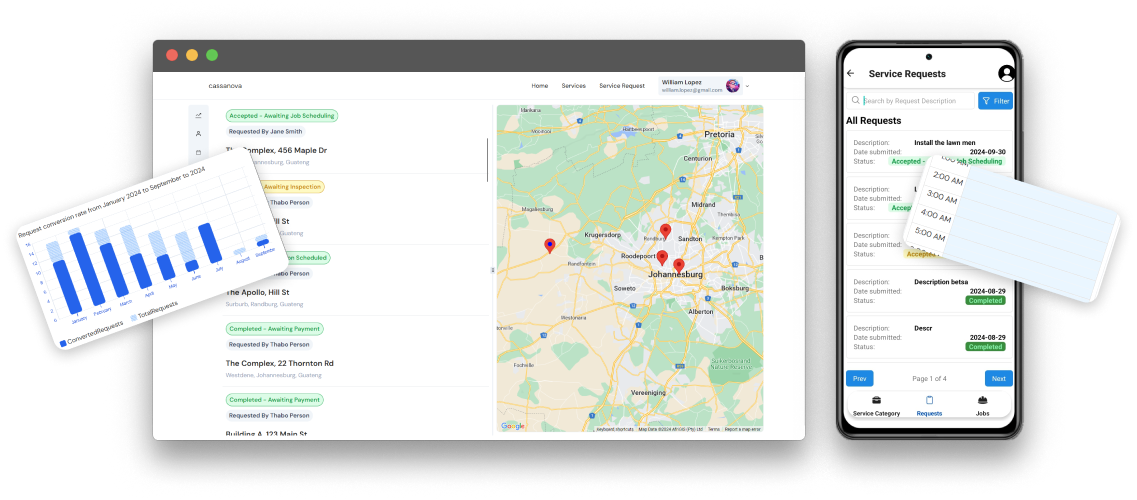Viewport: 1137px width, 500px height.
Task: Select 2:00 AM in the time card
Action: click(x=947, y=178)
